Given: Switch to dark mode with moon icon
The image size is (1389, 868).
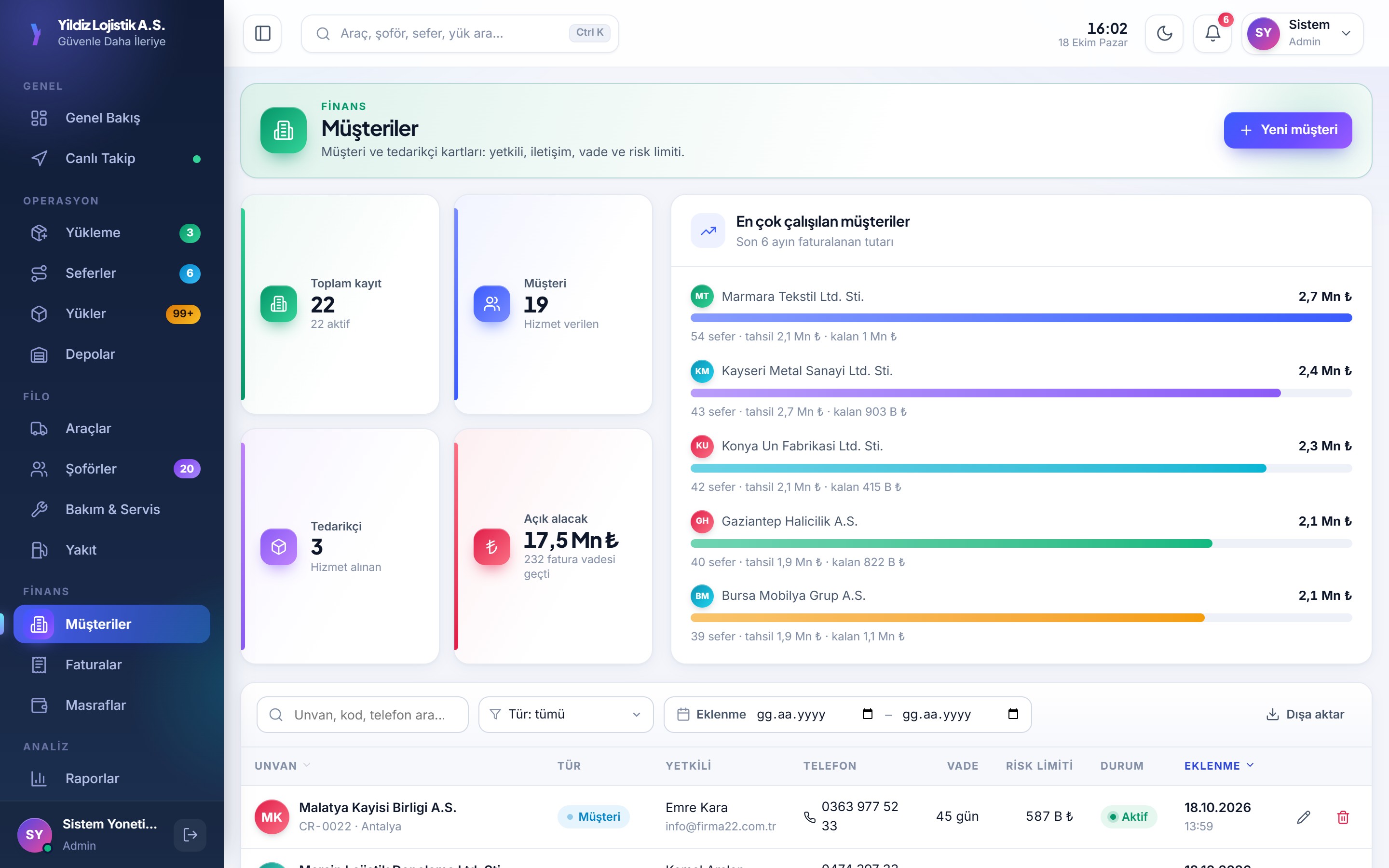Looking at the screenshot, I should [1164, 33].
